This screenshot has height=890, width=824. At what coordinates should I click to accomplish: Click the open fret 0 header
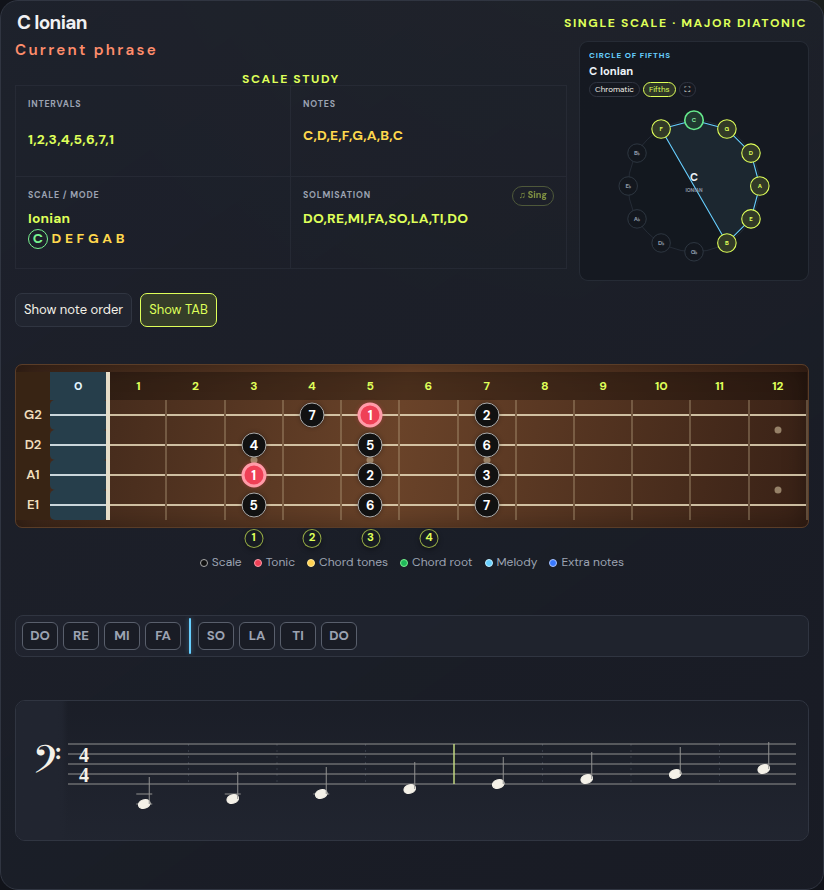tap(78, 386)
